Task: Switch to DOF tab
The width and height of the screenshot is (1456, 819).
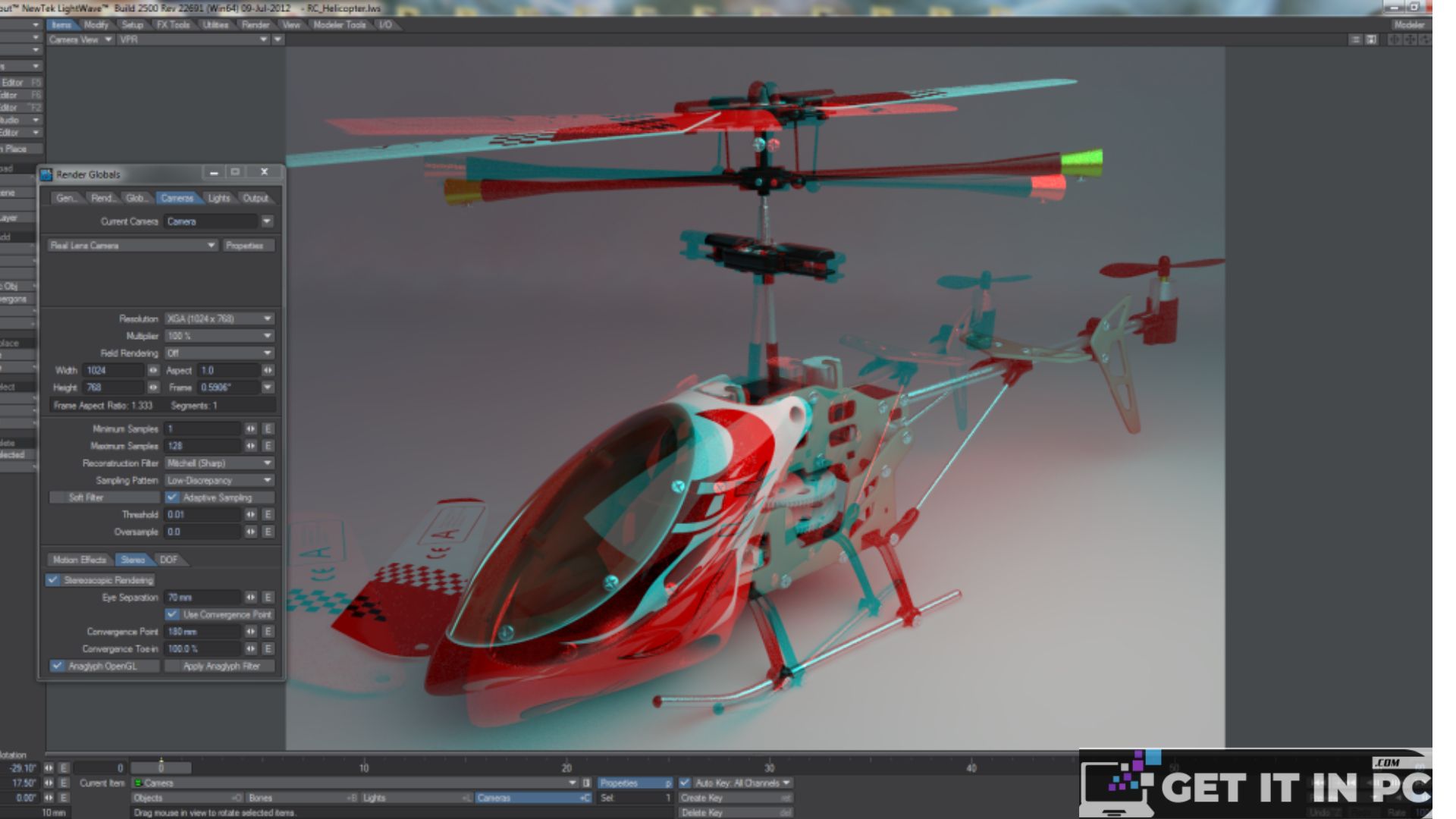Action: (168, 560)
